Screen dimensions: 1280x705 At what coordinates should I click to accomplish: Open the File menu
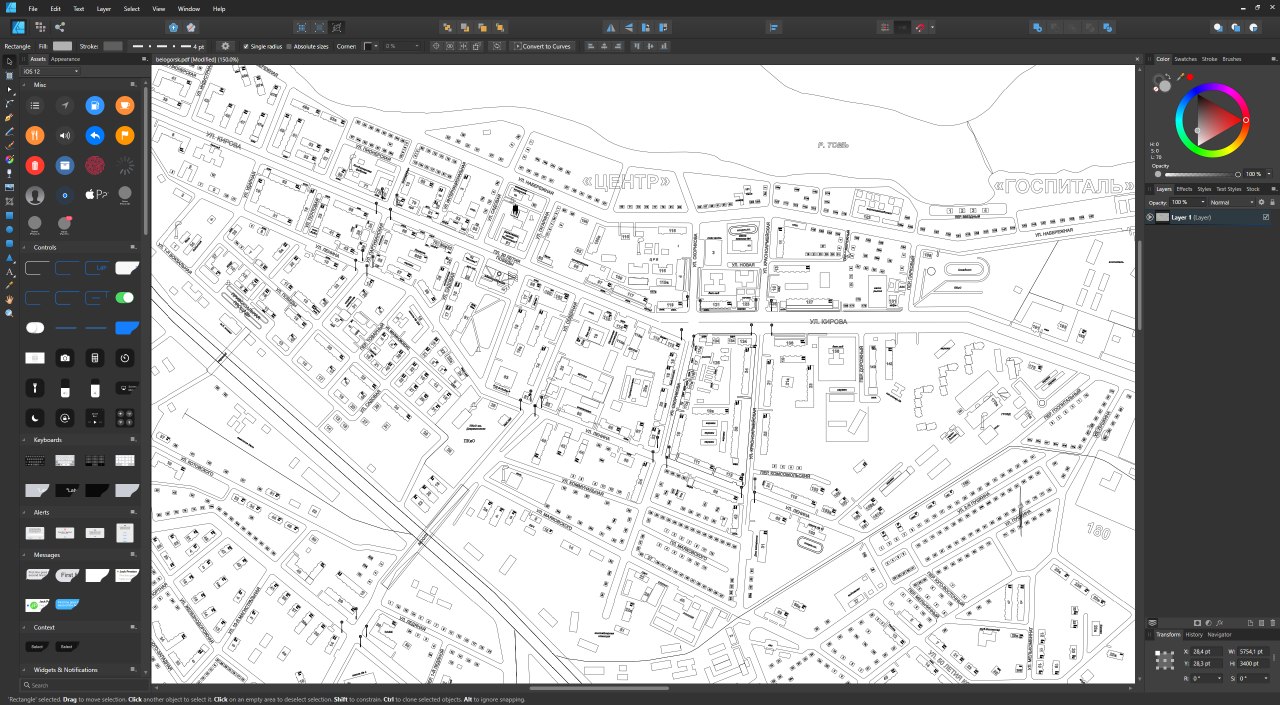(33, 8)
